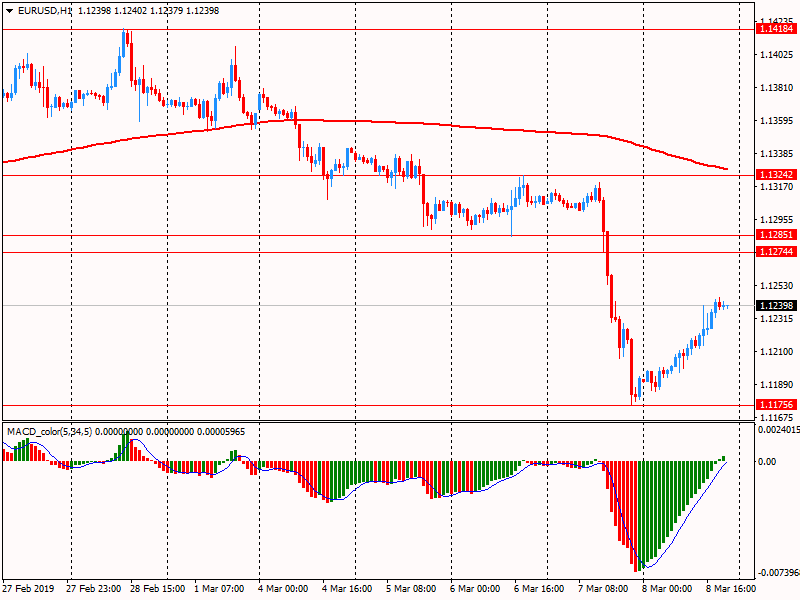Click the current price label 1.12398
The height and width of the screenshot is (600, 800).
[776, 306]
